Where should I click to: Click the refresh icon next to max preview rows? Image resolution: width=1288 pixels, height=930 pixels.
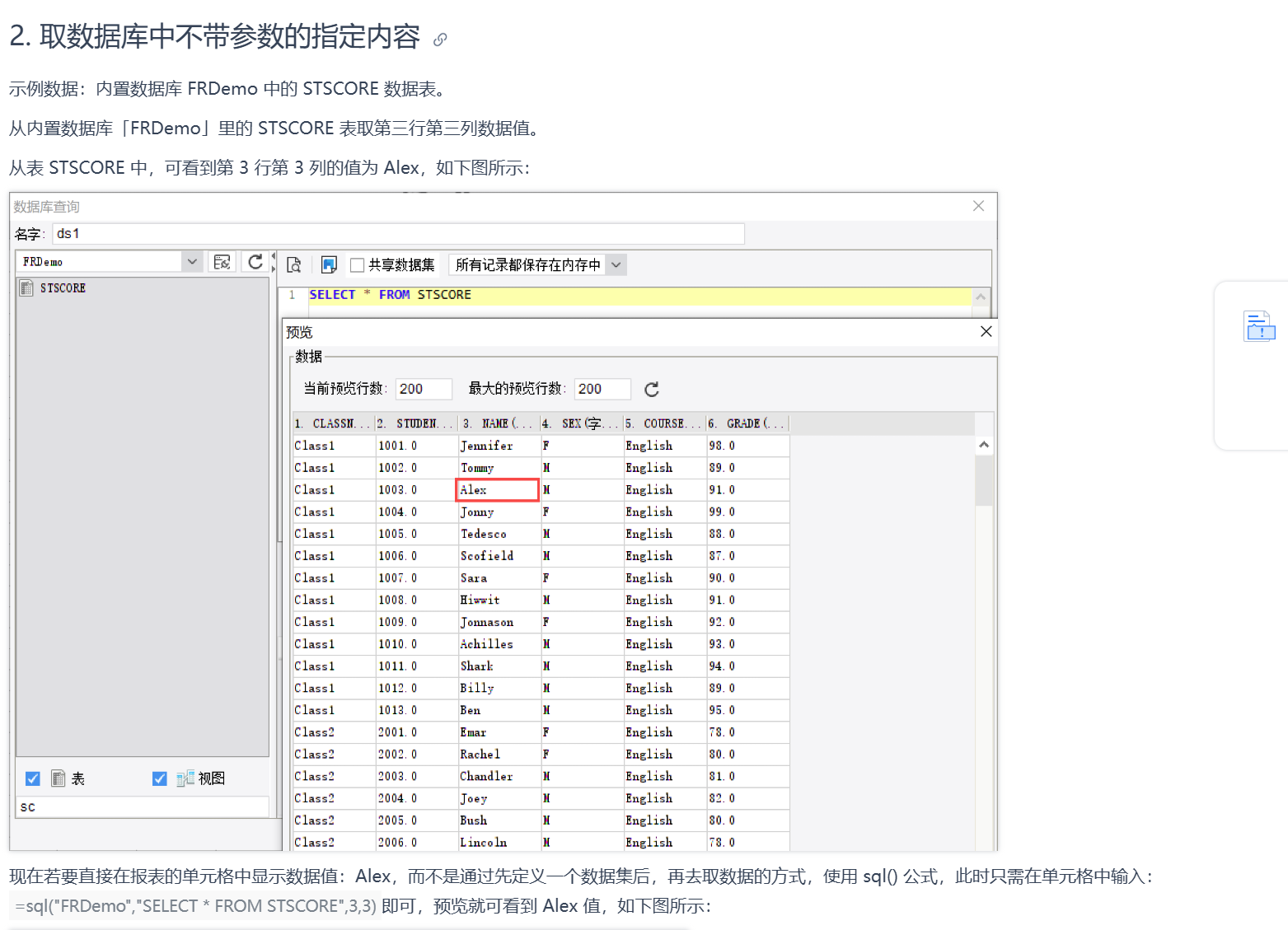coord(651,389)
